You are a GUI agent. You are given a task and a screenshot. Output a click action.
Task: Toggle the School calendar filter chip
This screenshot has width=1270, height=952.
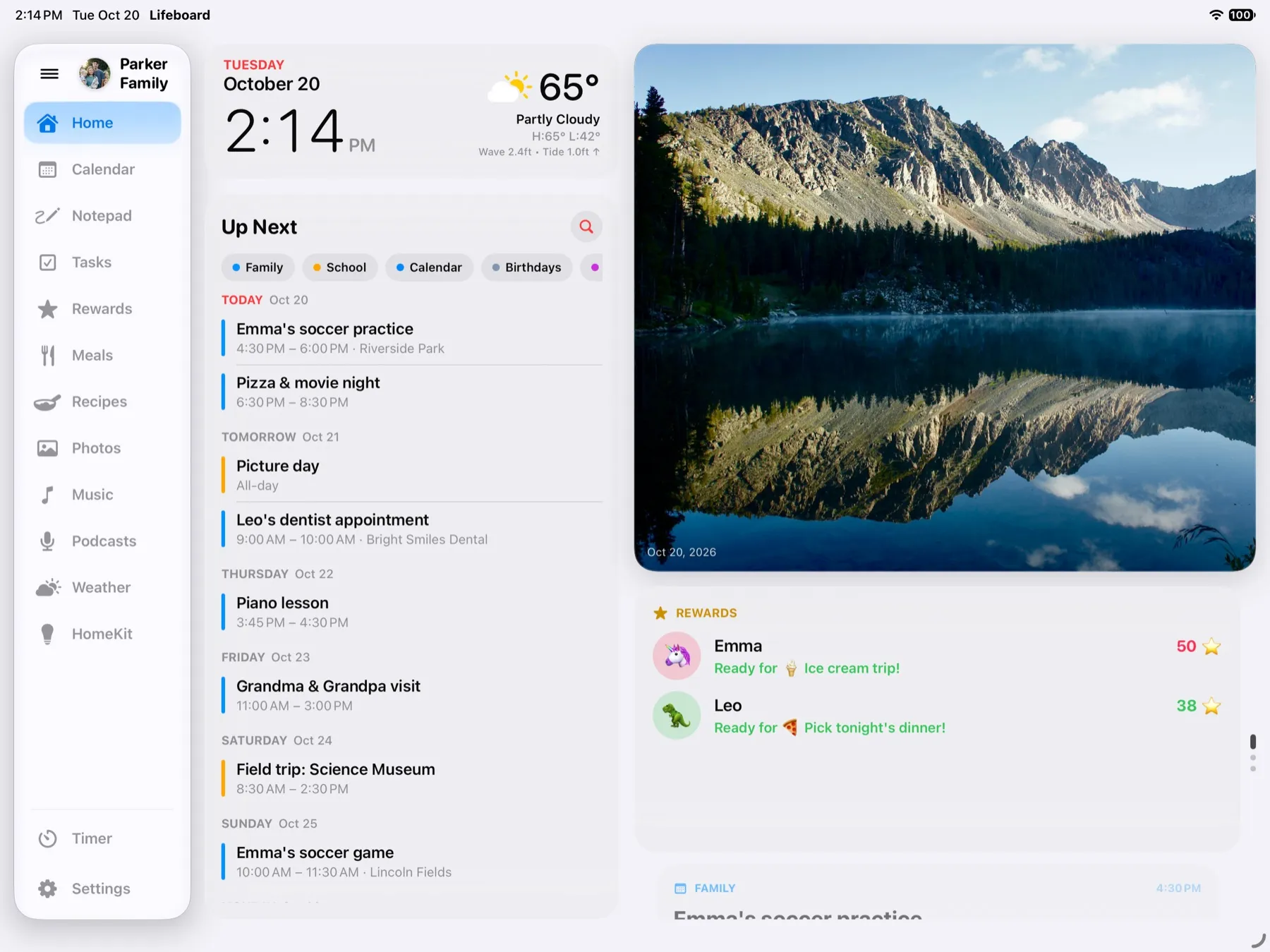coord(339,267)
